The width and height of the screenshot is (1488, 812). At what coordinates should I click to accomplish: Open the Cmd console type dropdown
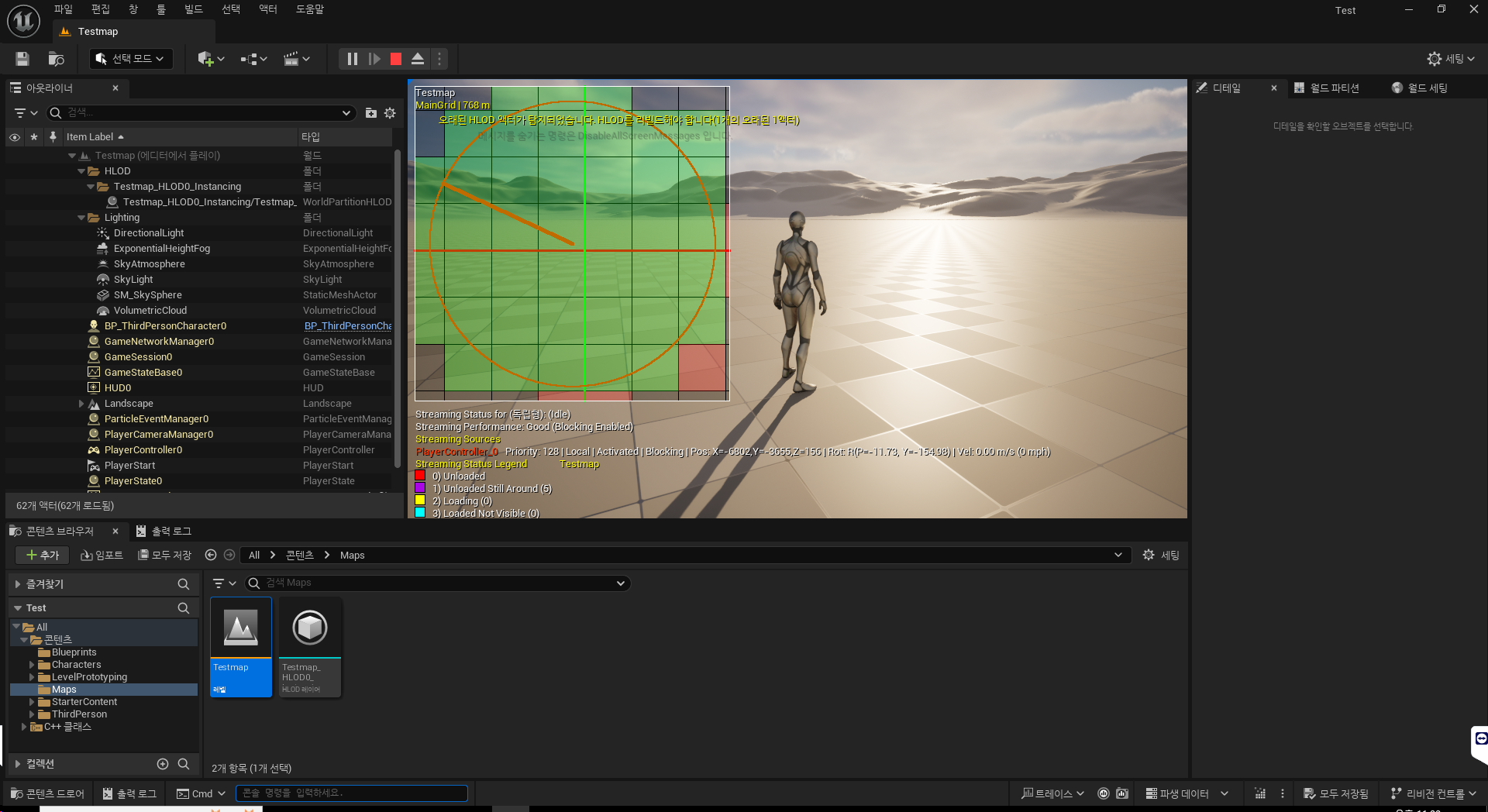pyautogui.click(x=201, y=794)
